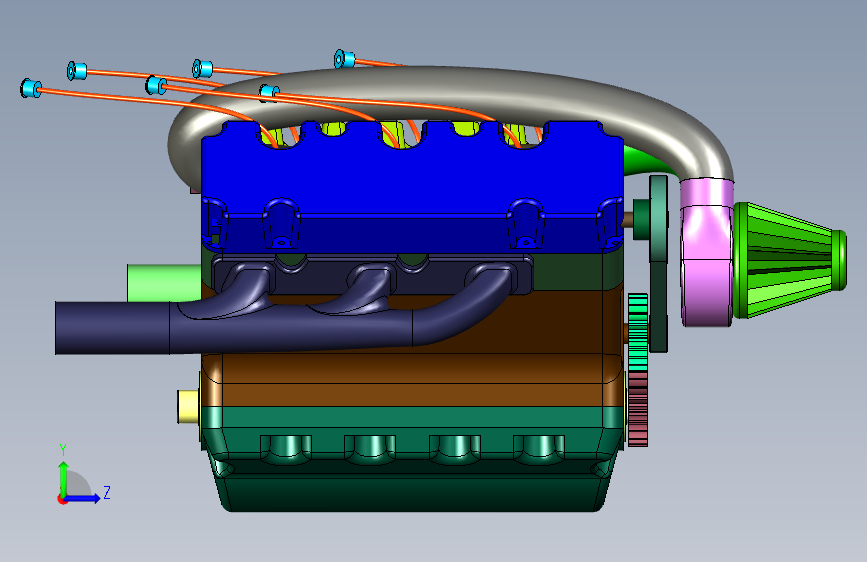867x562 pixels.
Task: Click the teal timing gear
Action: (638, 332)
